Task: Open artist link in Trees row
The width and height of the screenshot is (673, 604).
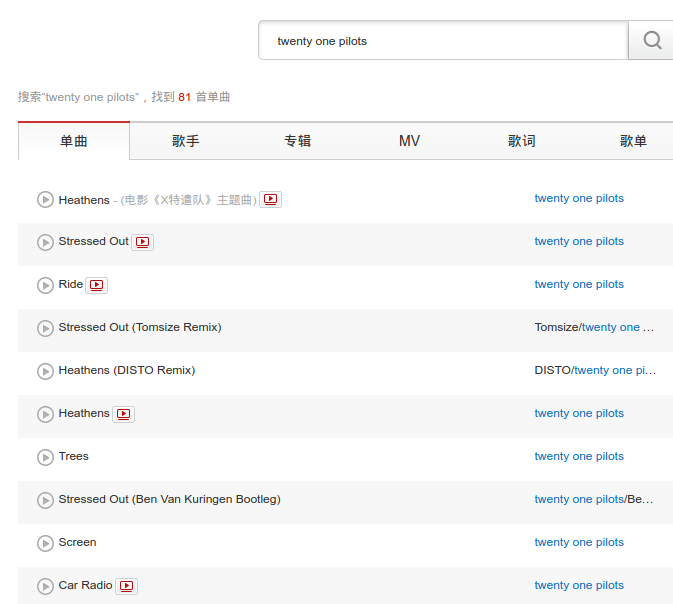Action: coord(579,456)
